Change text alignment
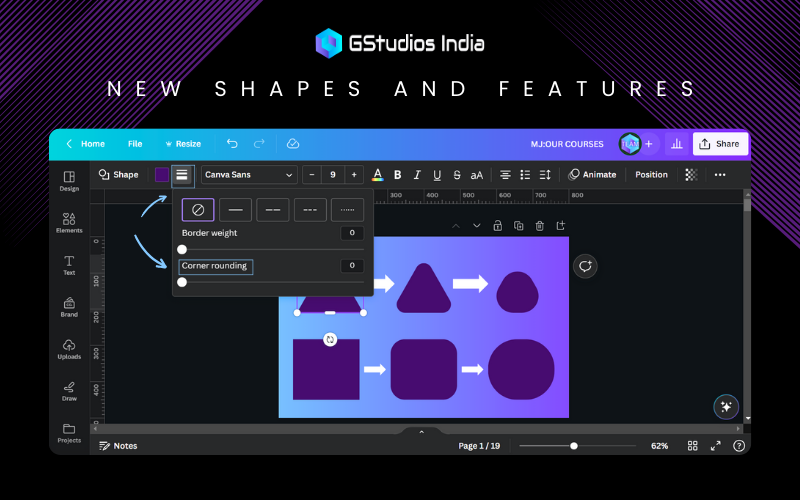This screenshot has width=800, height=500. tap(505, 174)
